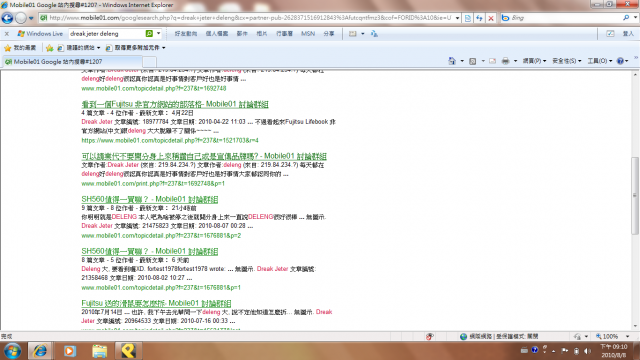Stop loading with the red X icon
The width and height of the screenshot is (640, 360).
click(x=491, y=18)
